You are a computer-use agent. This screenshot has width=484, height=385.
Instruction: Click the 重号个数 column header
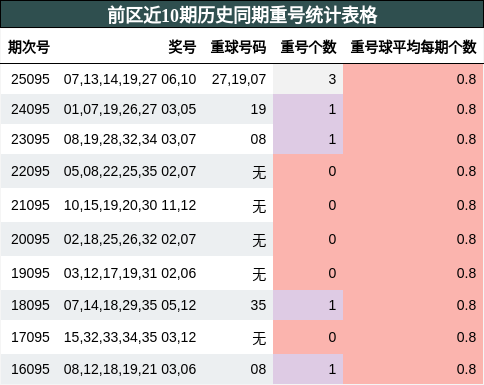click(x=308, y=47)
